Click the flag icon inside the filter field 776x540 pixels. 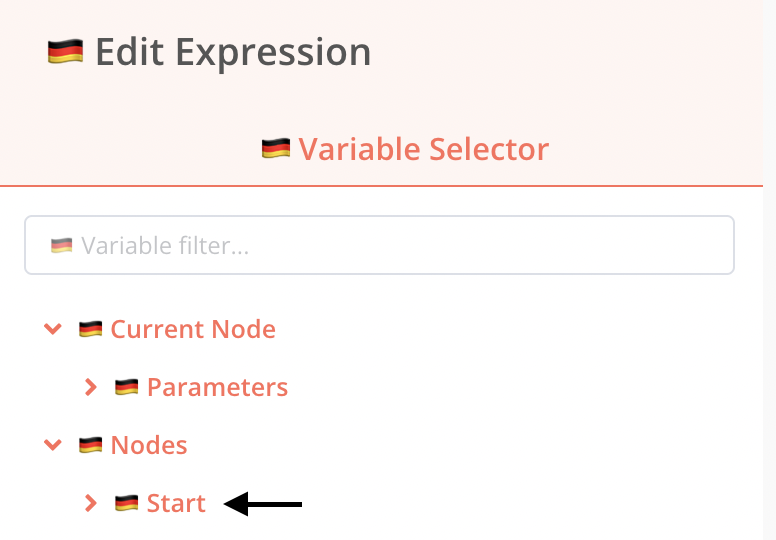[x=62, y=245]
